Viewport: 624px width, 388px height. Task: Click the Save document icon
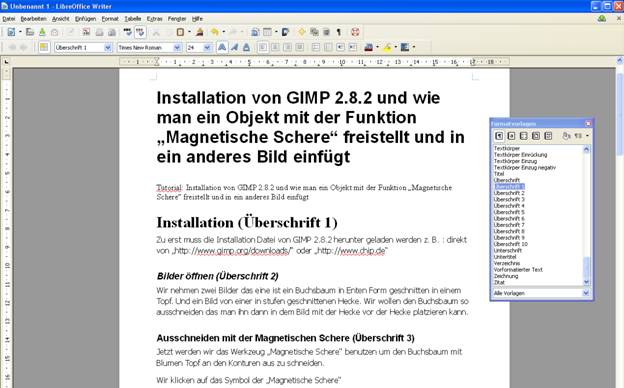point(42,32)
